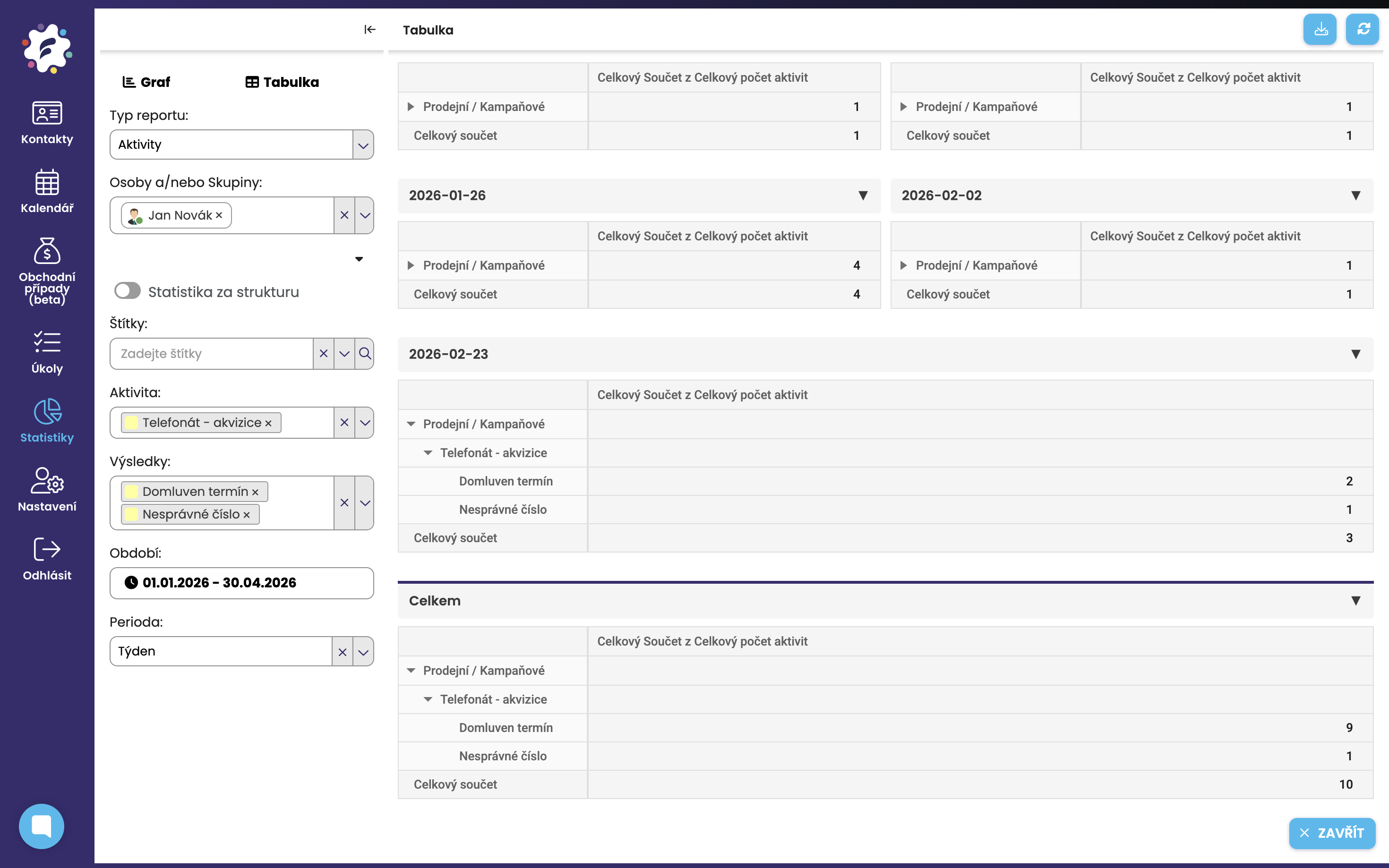
Task: Refresh the table with reload icon
Action: (x=1363, y=29)
